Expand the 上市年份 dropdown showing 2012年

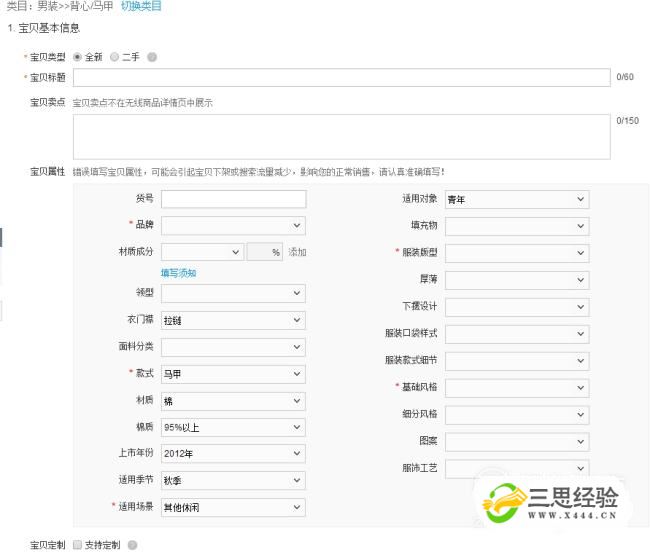232,453
